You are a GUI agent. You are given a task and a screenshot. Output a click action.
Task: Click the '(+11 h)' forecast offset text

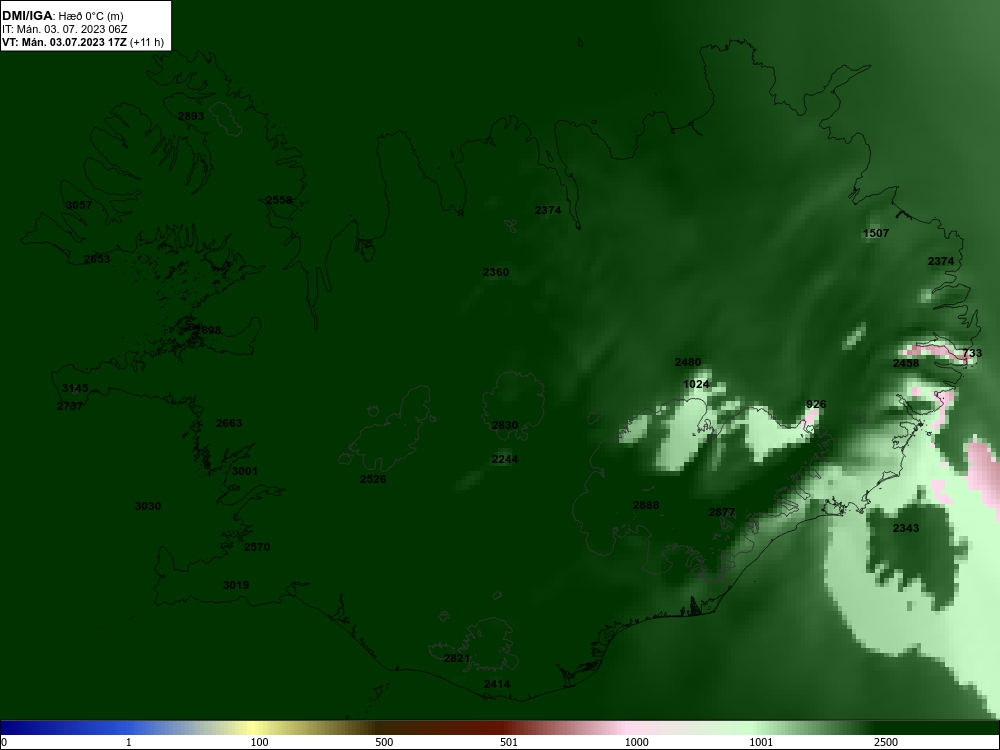click(147, 43)
